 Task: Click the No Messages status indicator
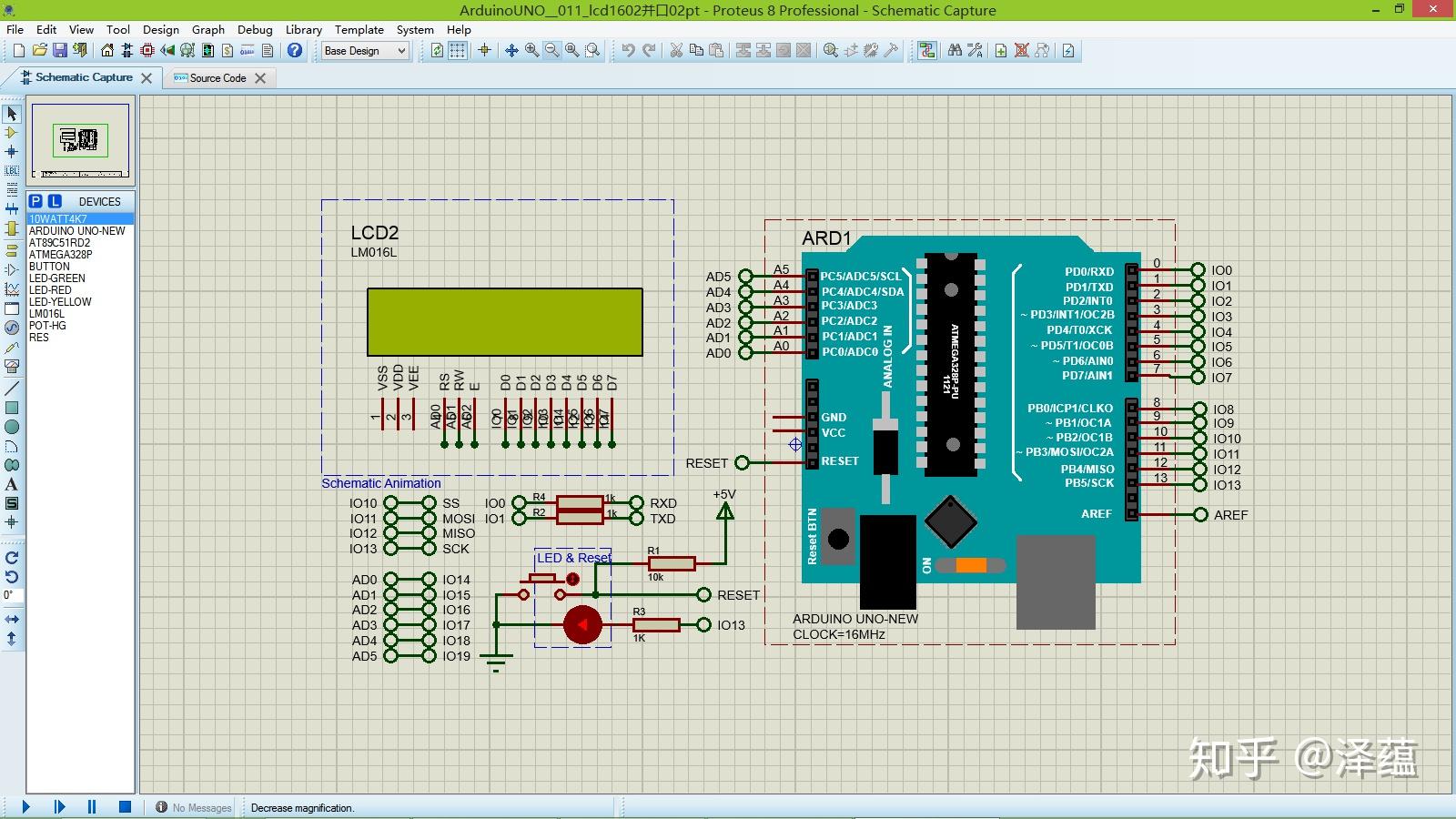coord(192,807)
